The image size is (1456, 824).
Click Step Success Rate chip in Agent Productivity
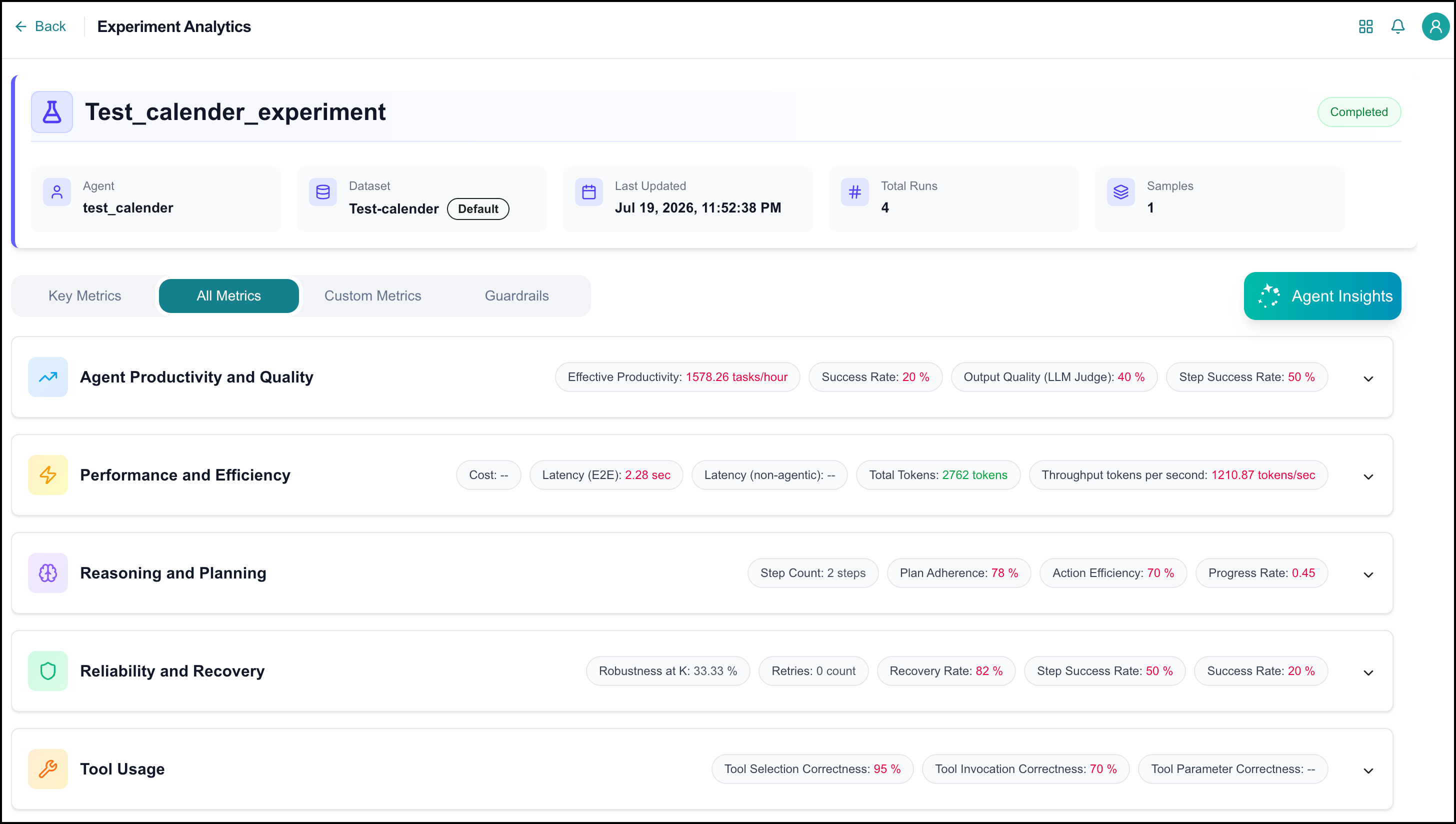[x=1246, y=377]
